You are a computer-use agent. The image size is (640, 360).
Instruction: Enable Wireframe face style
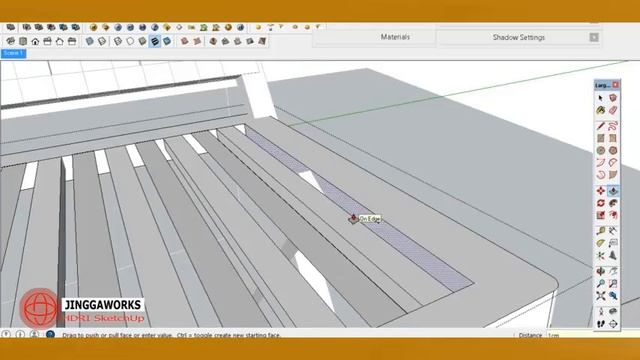click(x=118, y=41)
